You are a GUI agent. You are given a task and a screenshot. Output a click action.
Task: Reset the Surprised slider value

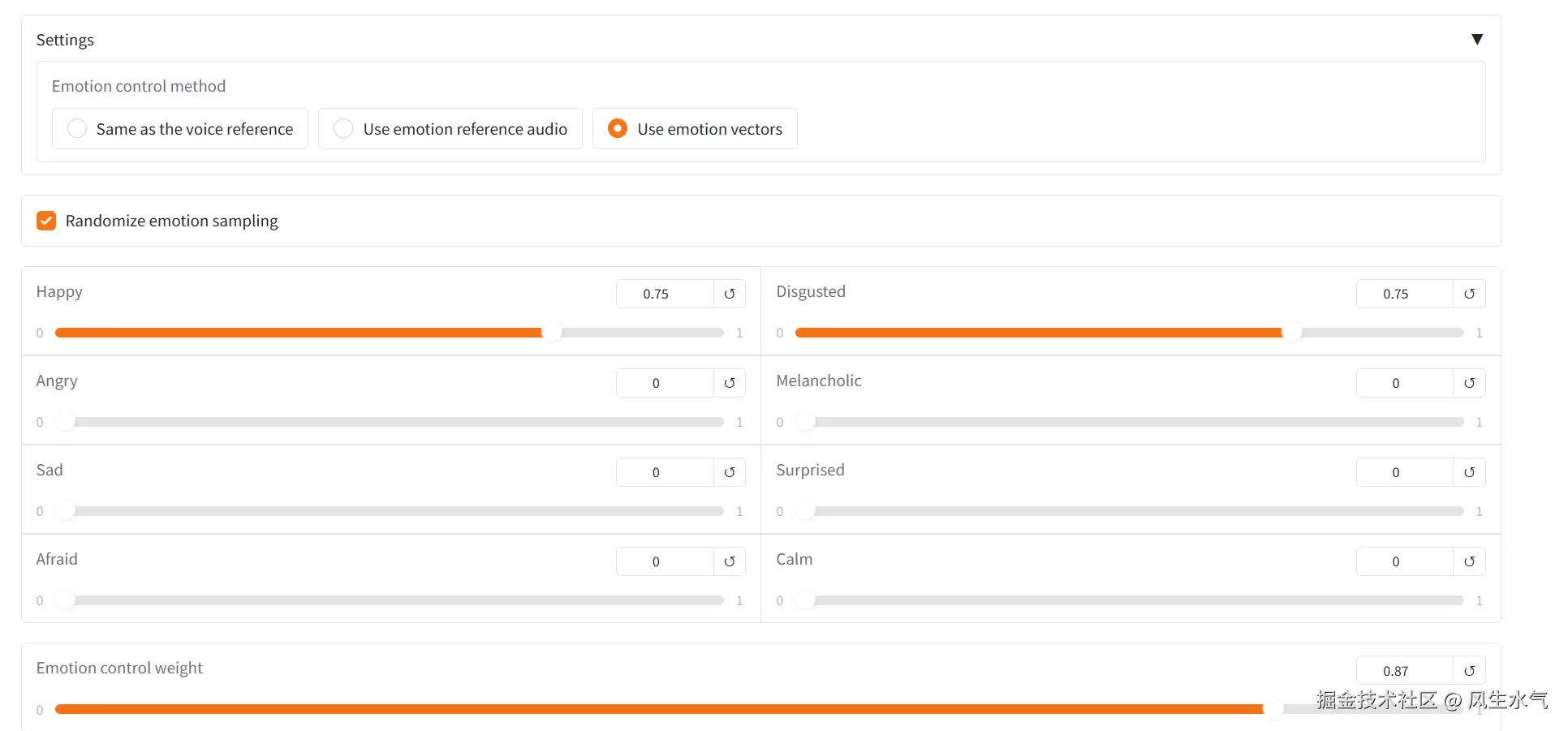point(1469,472)
